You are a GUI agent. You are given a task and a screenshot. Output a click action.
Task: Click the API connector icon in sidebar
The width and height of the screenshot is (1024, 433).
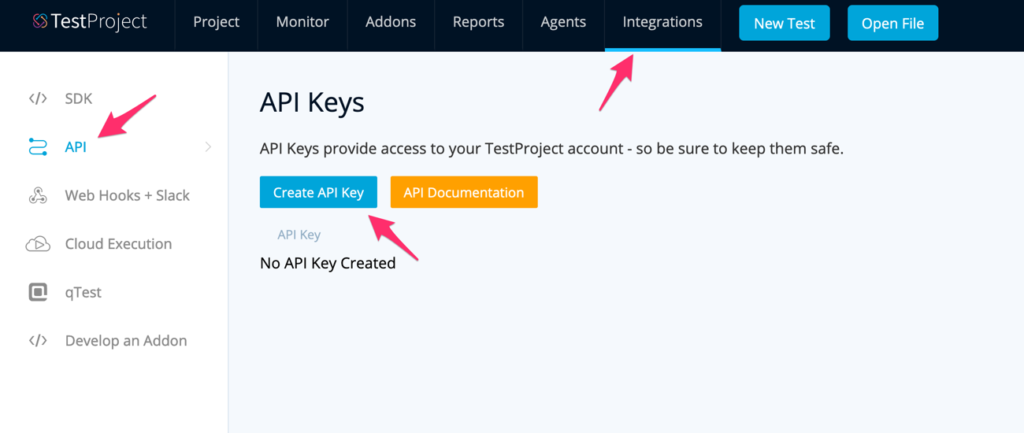pyautogui.click(x=38, y=147)
